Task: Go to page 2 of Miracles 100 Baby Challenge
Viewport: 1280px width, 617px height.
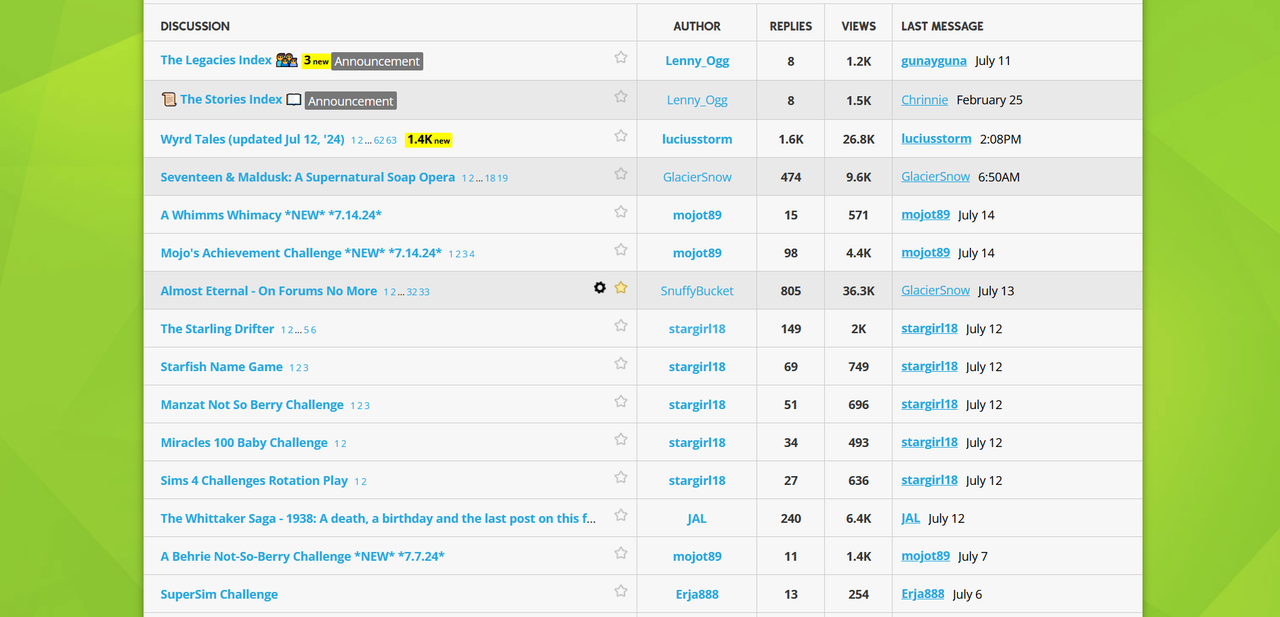Action: point(343,445)
